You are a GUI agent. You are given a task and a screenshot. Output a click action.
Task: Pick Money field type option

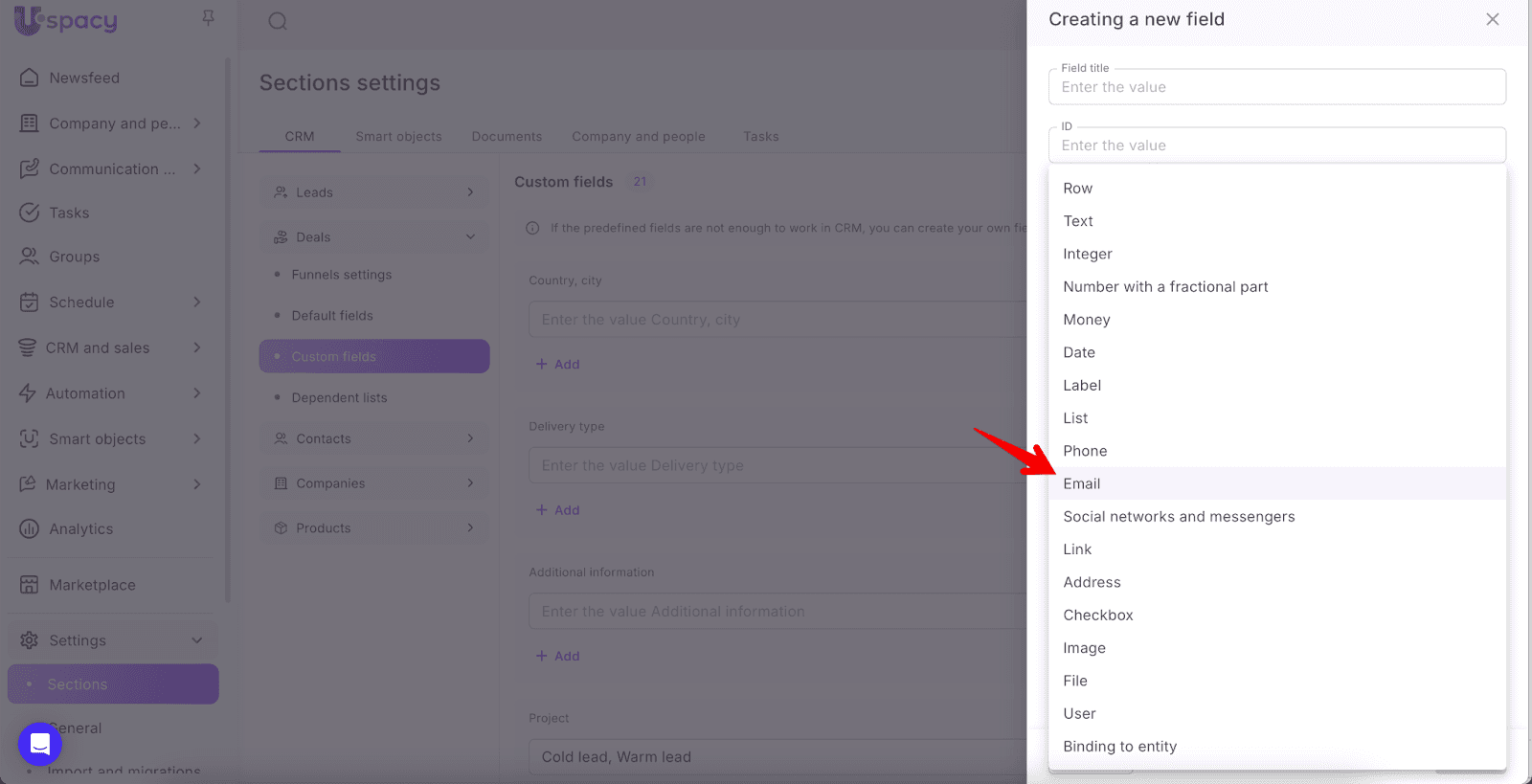(1086, 320)
